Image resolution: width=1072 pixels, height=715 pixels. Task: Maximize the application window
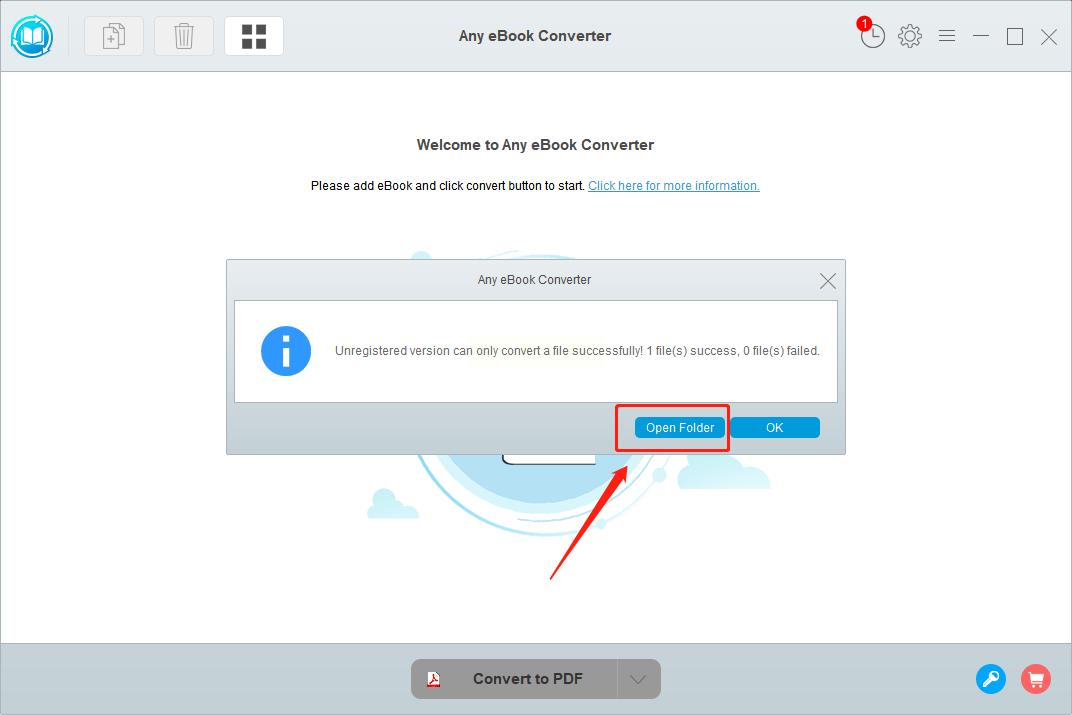tap(1015, 36)
